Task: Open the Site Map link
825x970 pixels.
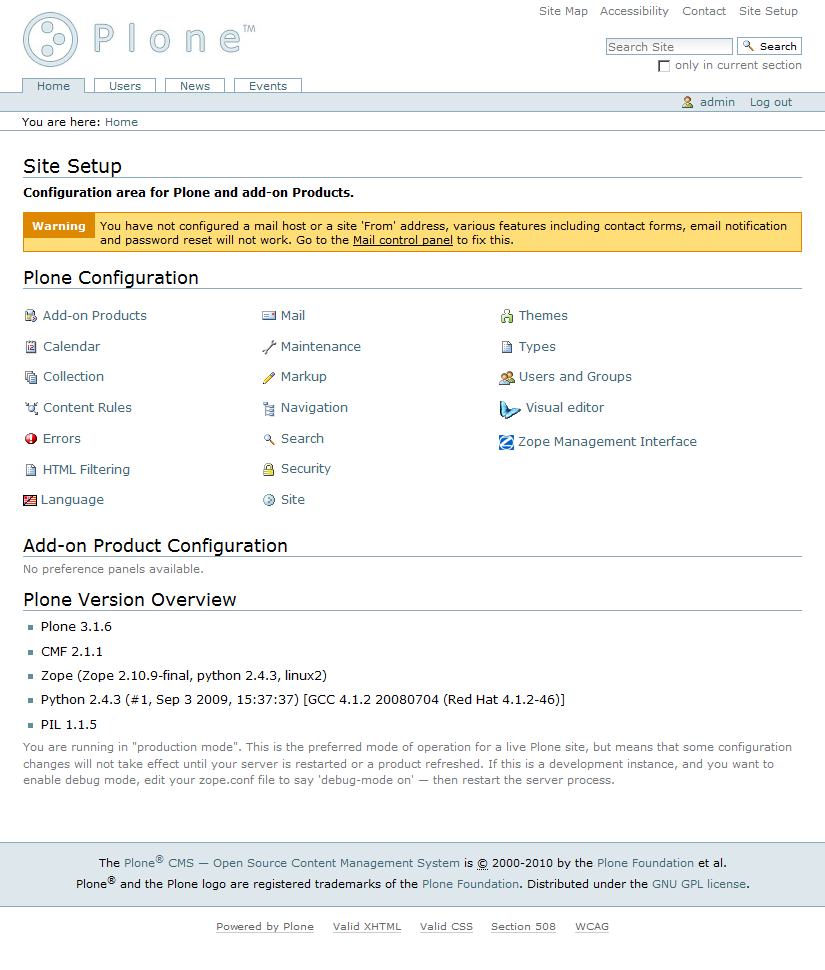Action: tap(563, 11)
